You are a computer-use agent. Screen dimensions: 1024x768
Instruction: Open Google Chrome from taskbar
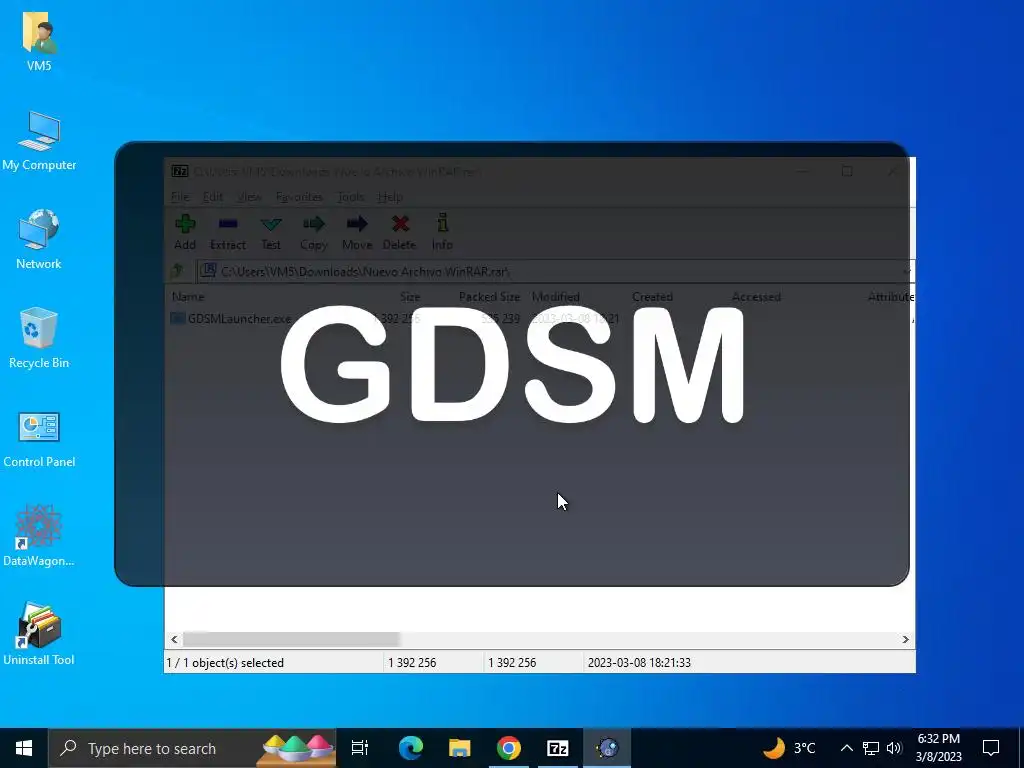[x=509, y=748]
